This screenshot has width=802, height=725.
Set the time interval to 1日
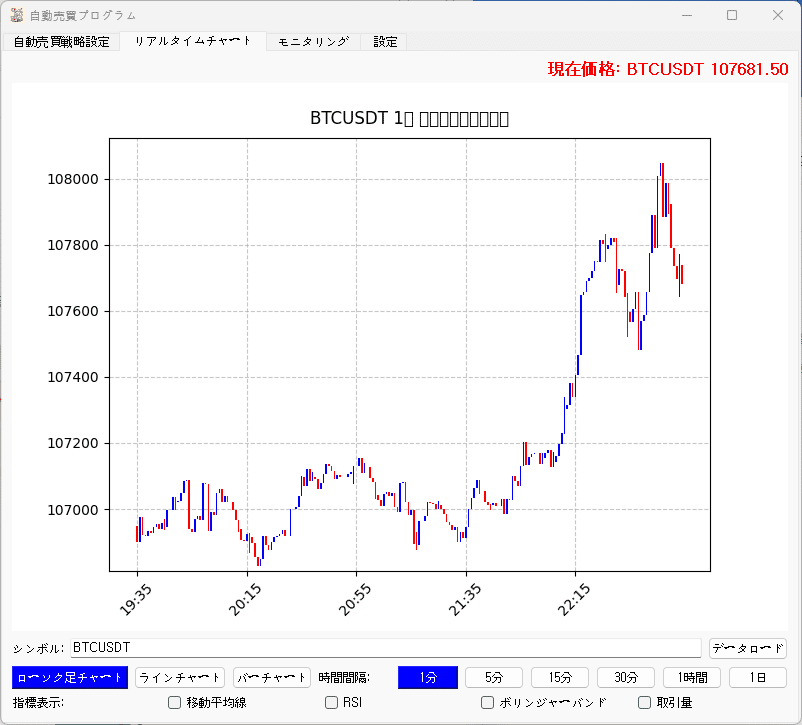pos(758,677)
